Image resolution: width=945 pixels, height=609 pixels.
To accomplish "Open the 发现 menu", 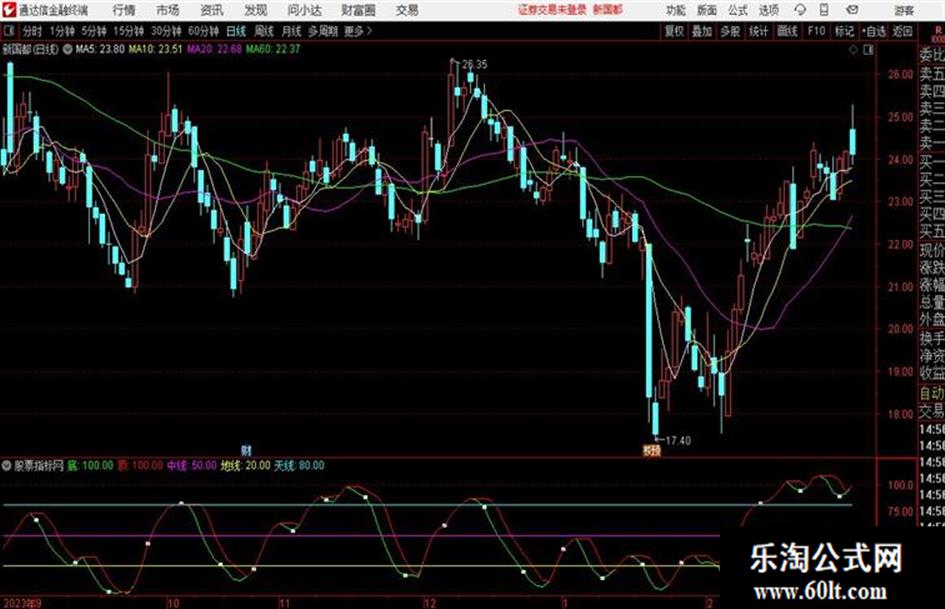I will 256,10.
